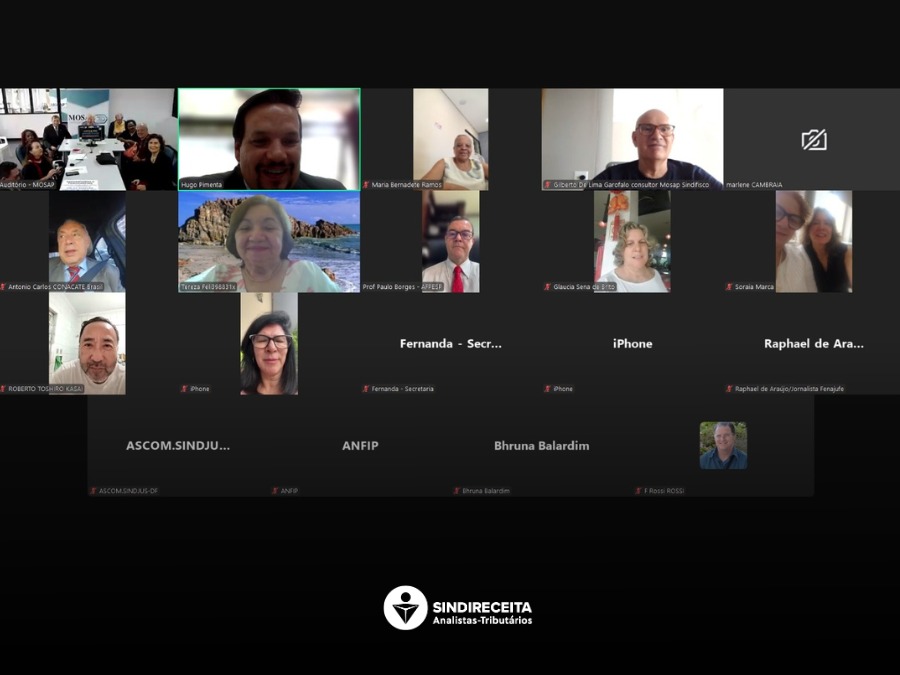Click the muted microphone icon next to ROBERTO TOSHIRO KASAI
Screen dimensions: 900x675
click(x=3, y=389)
